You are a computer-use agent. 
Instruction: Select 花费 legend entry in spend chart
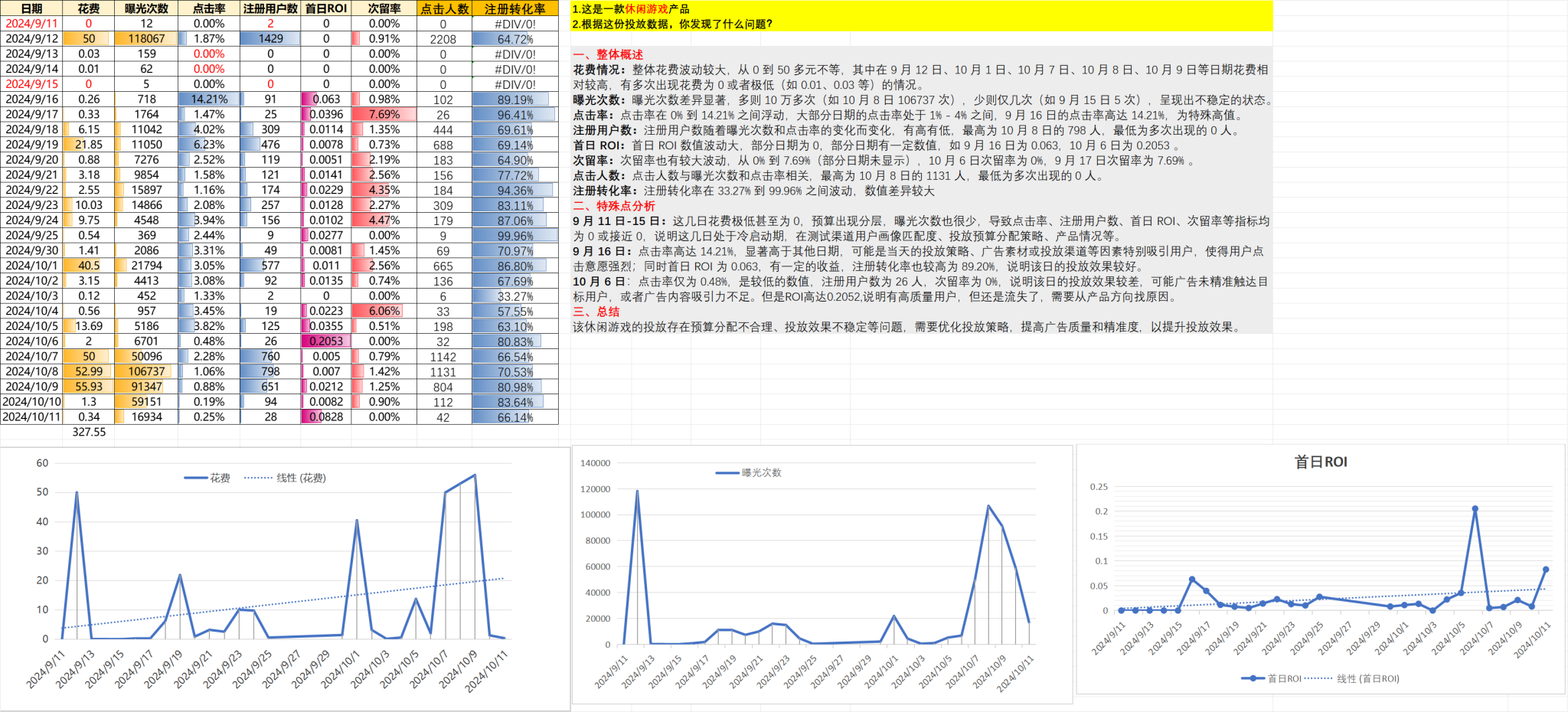pos(207,478)
